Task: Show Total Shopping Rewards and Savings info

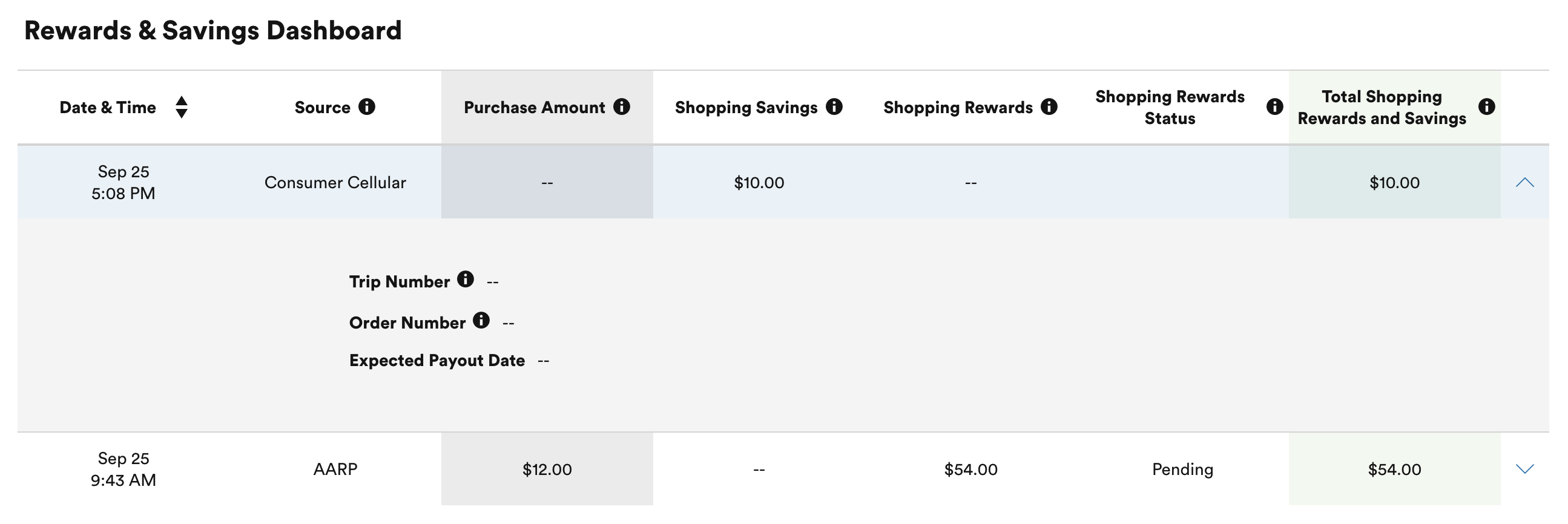Action: (x=1486, y=106)
